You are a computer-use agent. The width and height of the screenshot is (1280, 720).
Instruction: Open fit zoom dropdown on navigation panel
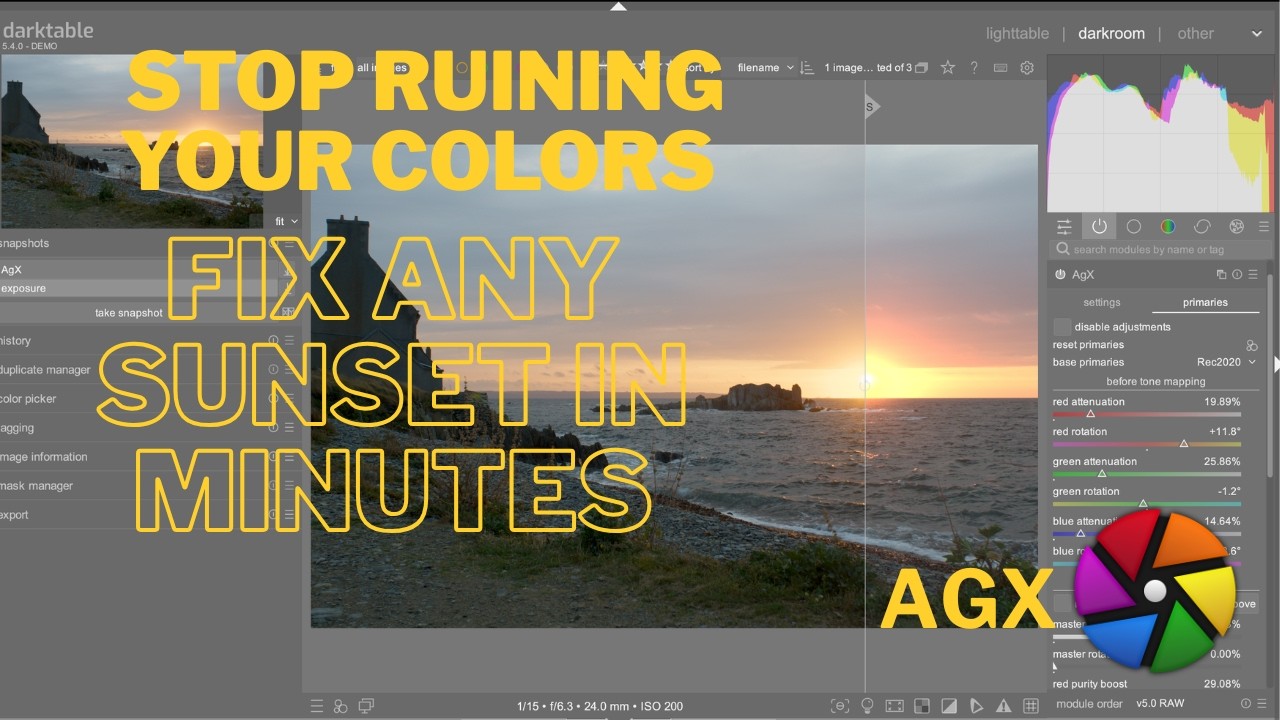(x=286, y=221)
